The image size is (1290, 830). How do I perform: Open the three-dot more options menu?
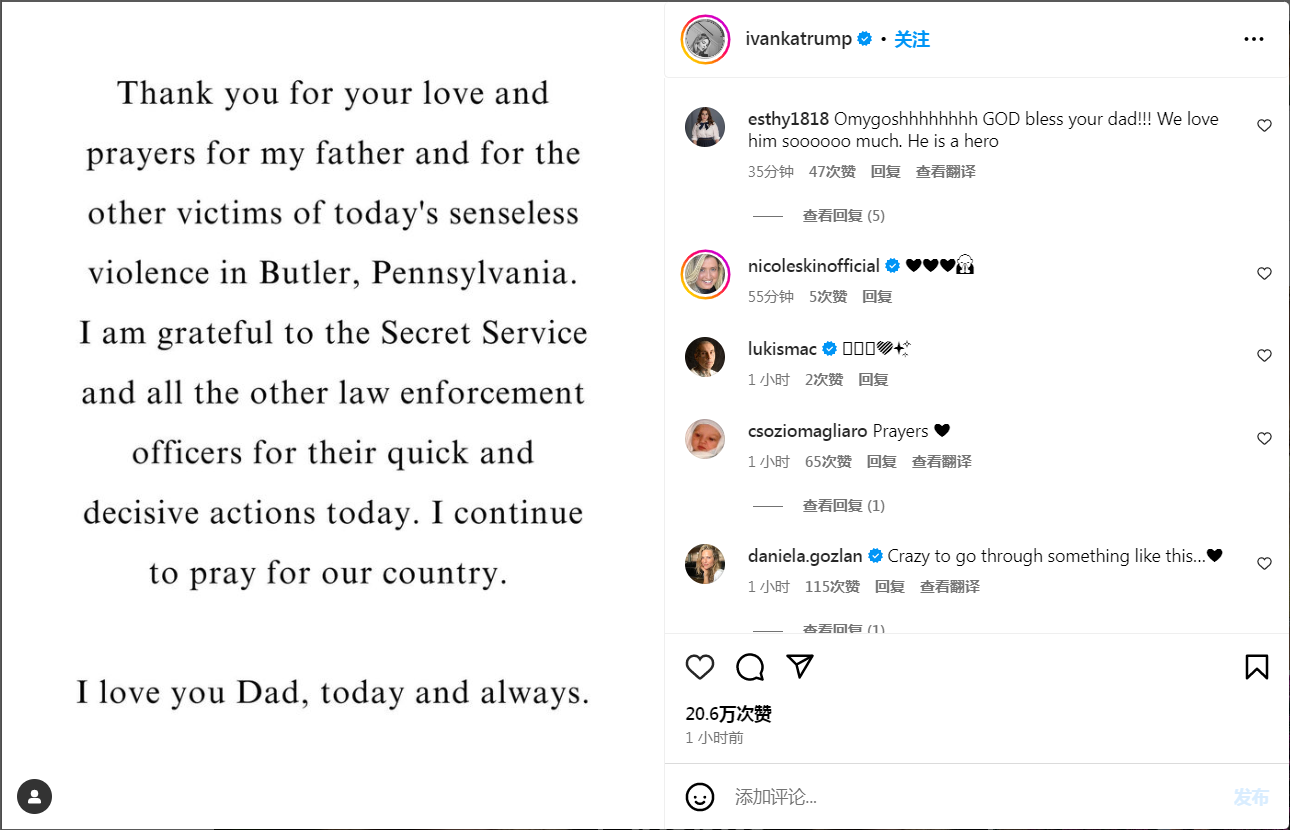pyautogui.click(x=1254, y=39)
